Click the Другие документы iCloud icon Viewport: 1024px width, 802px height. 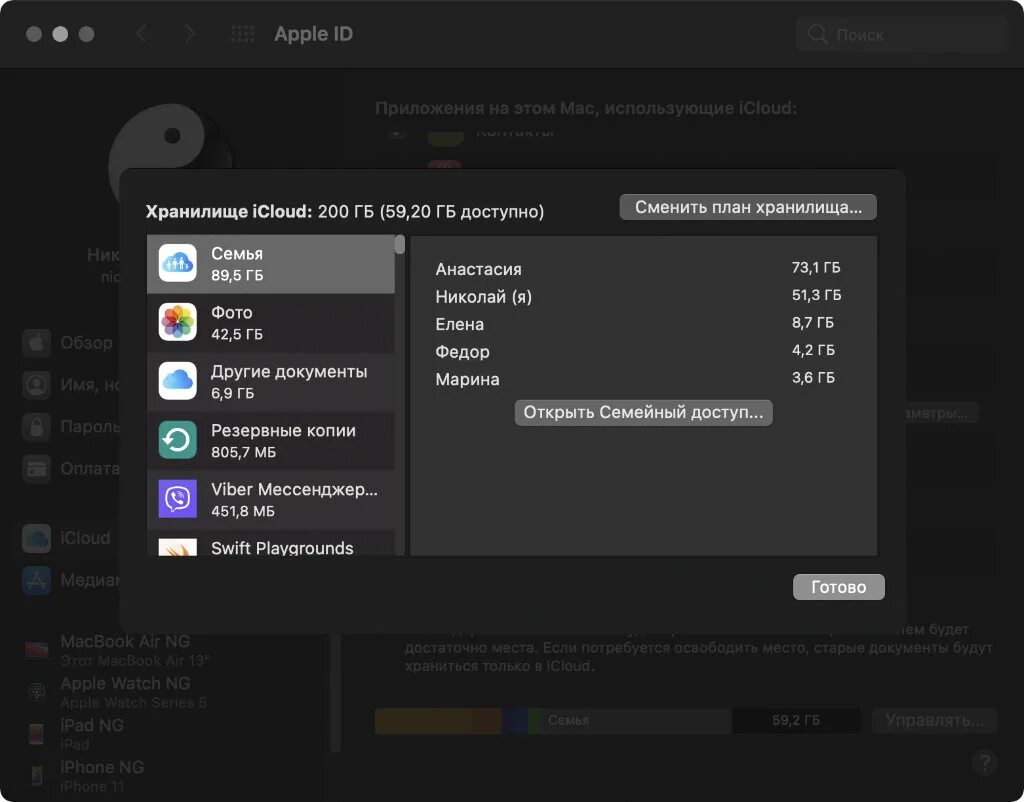(x=178, y=381)
